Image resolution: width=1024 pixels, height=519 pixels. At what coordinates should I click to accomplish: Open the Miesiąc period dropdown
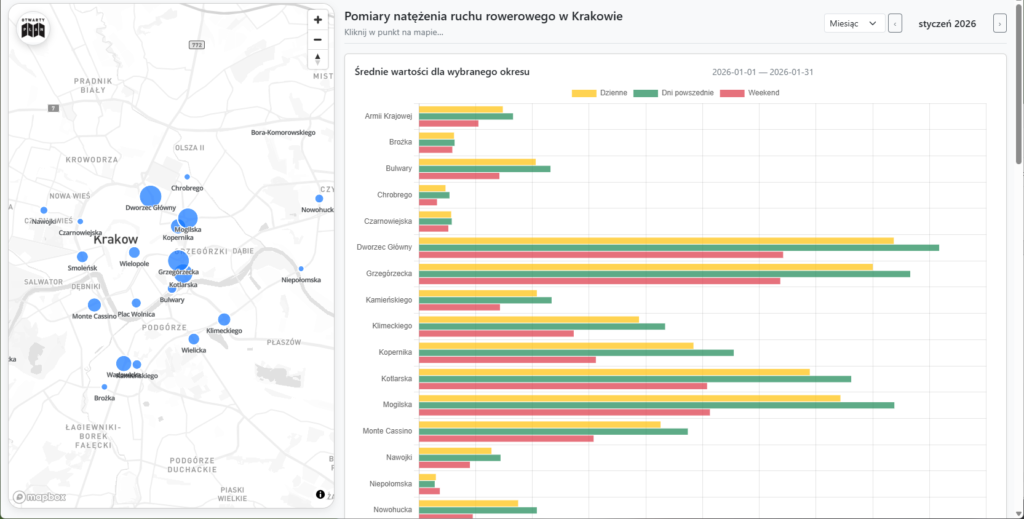(853, 23)
